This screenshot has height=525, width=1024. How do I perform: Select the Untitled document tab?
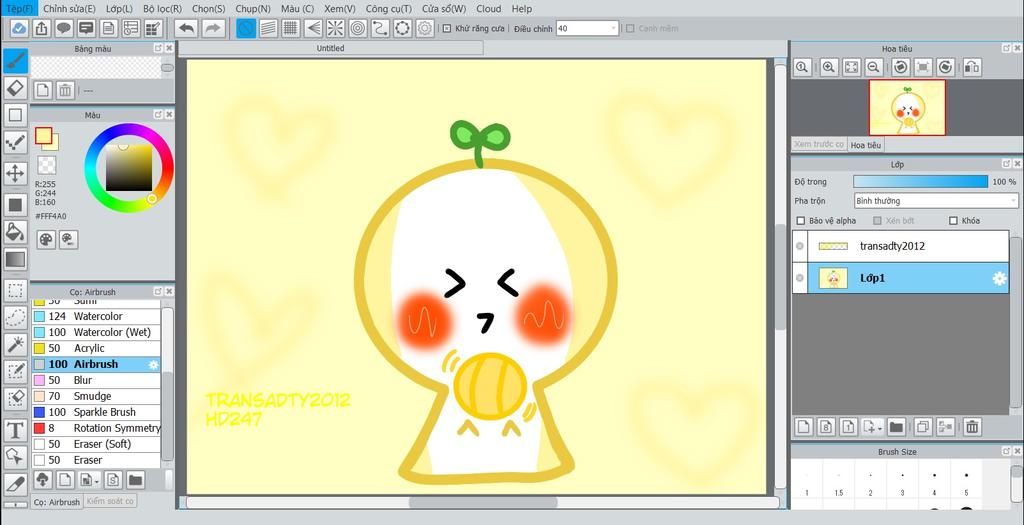point(330,48)
